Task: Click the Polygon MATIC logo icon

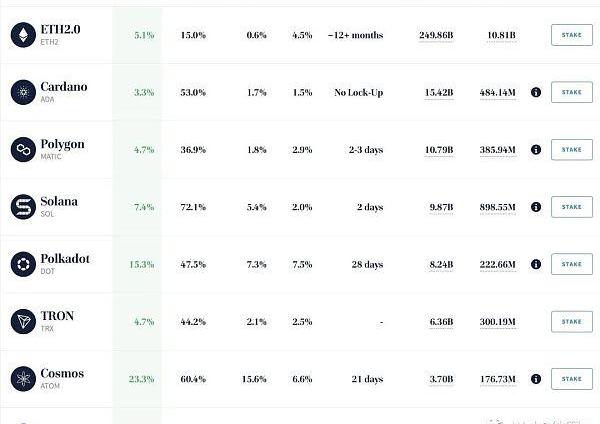Action: pos(21,150)
